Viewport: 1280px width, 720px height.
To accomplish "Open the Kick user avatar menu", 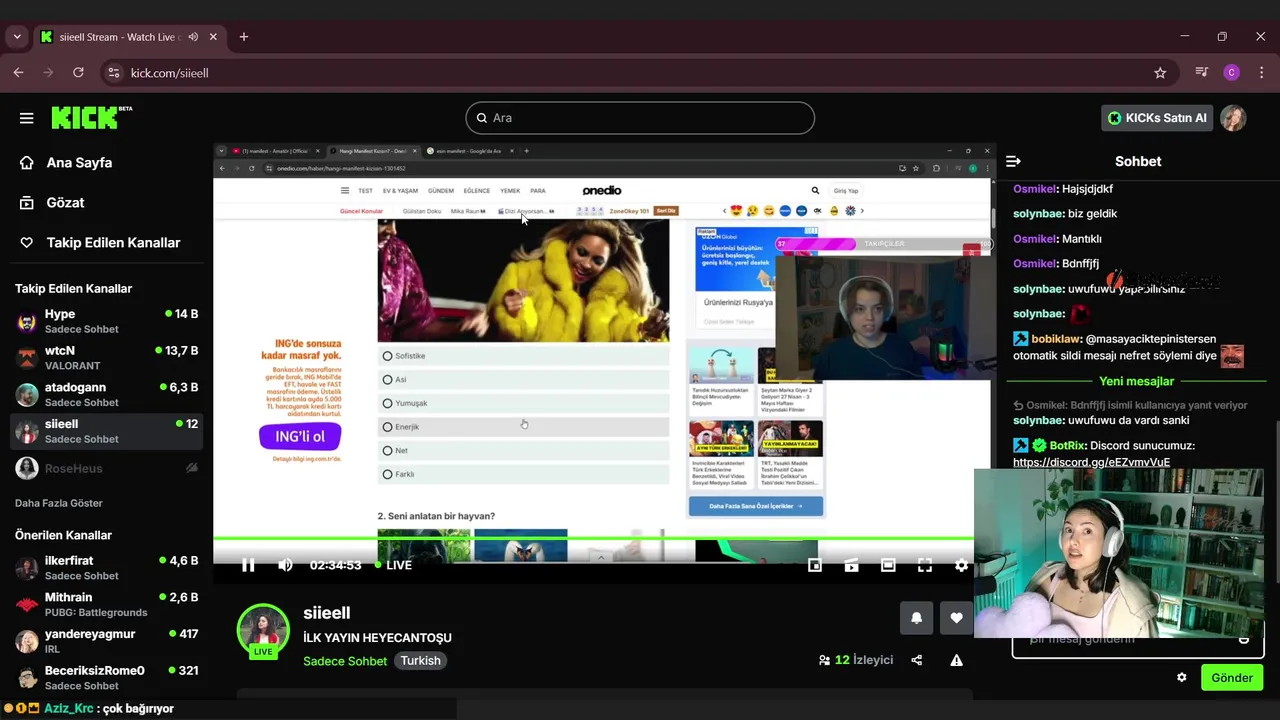I will click(x=1233, y=118).
